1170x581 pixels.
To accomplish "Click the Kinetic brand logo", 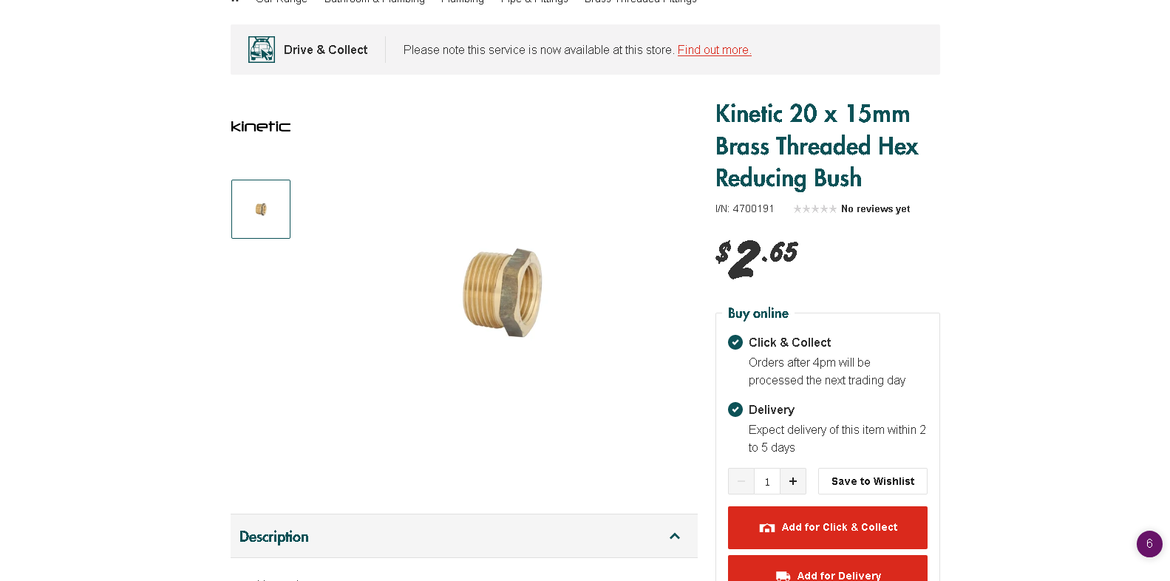I will point(261,127).
